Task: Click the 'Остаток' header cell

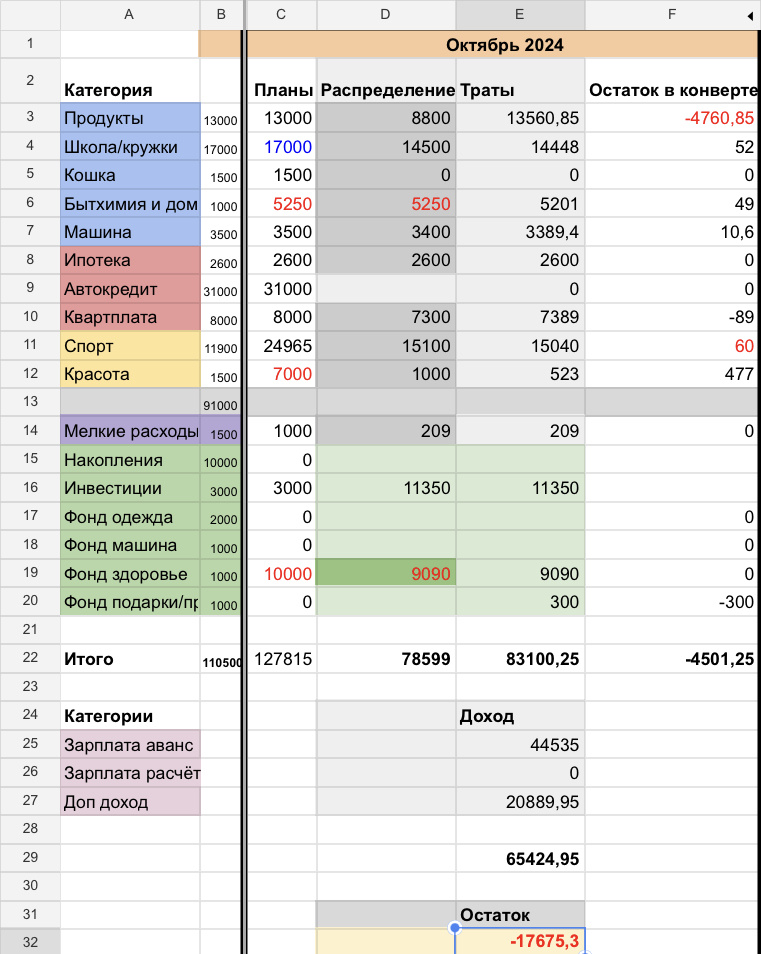Action: pyautogui.click(x=520, y=914)
